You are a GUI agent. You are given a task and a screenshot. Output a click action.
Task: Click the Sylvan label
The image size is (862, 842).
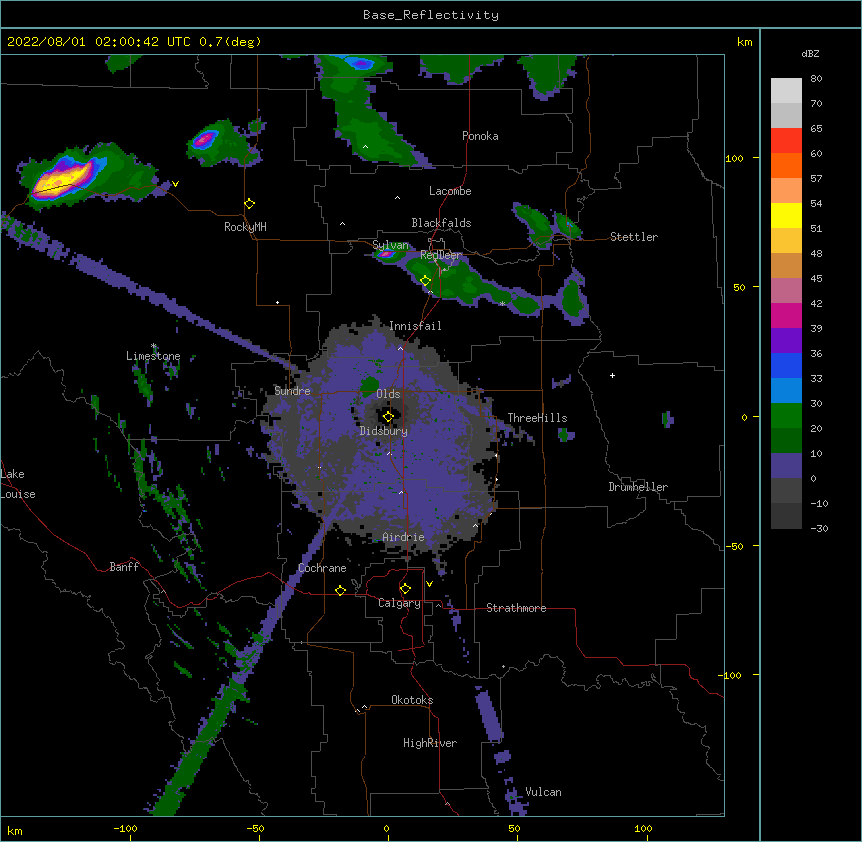click(x=390, y=245)
